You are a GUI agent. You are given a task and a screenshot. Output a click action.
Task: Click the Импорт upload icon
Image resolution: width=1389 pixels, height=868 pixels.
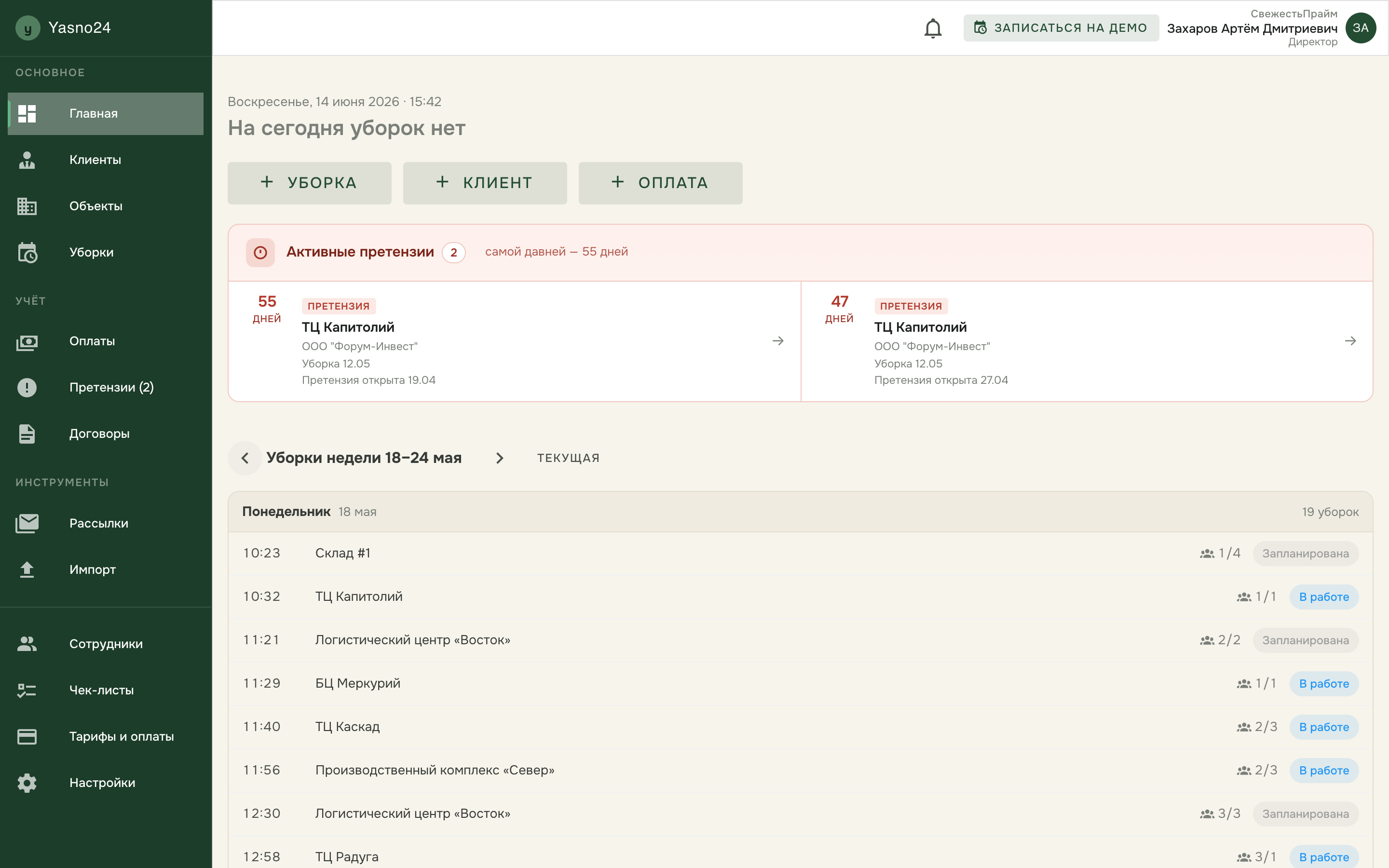[x=27, y=570]
